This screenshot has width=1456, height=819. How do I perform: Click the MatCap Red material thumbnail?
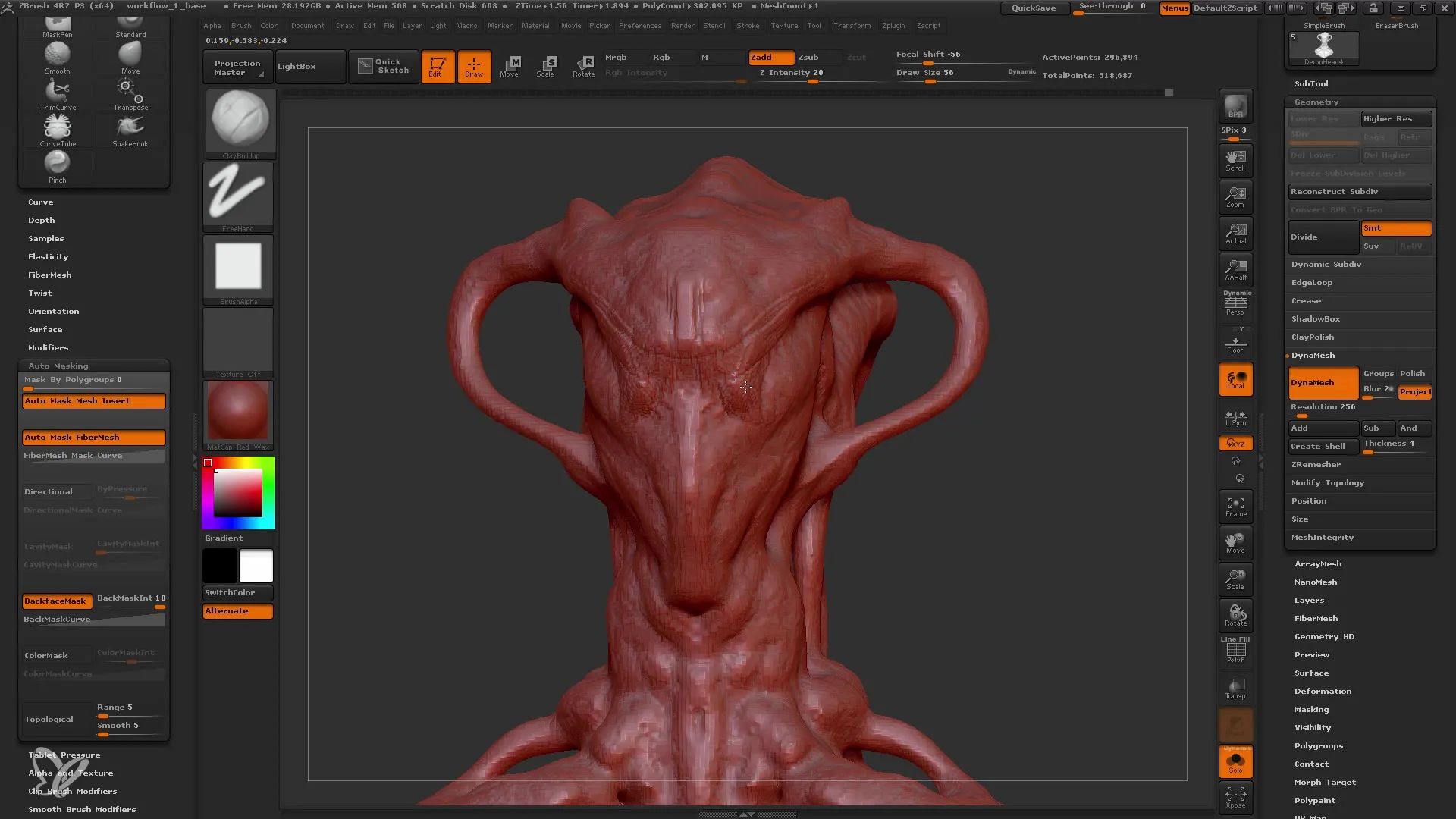237,413
